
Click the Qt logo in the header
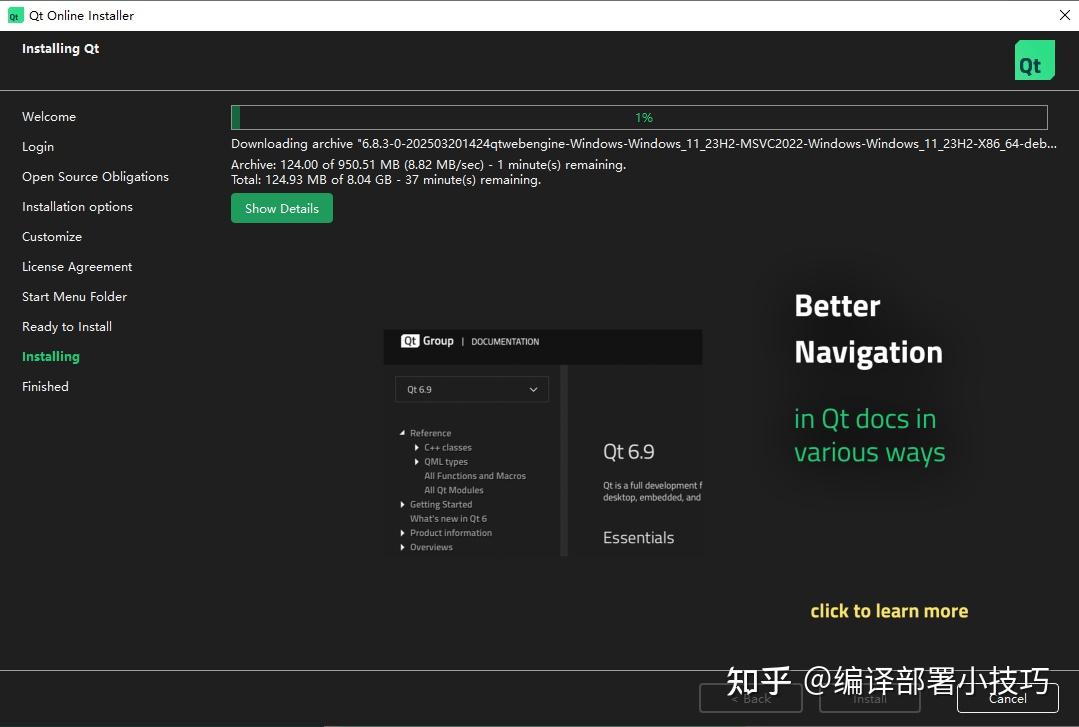1034,60
